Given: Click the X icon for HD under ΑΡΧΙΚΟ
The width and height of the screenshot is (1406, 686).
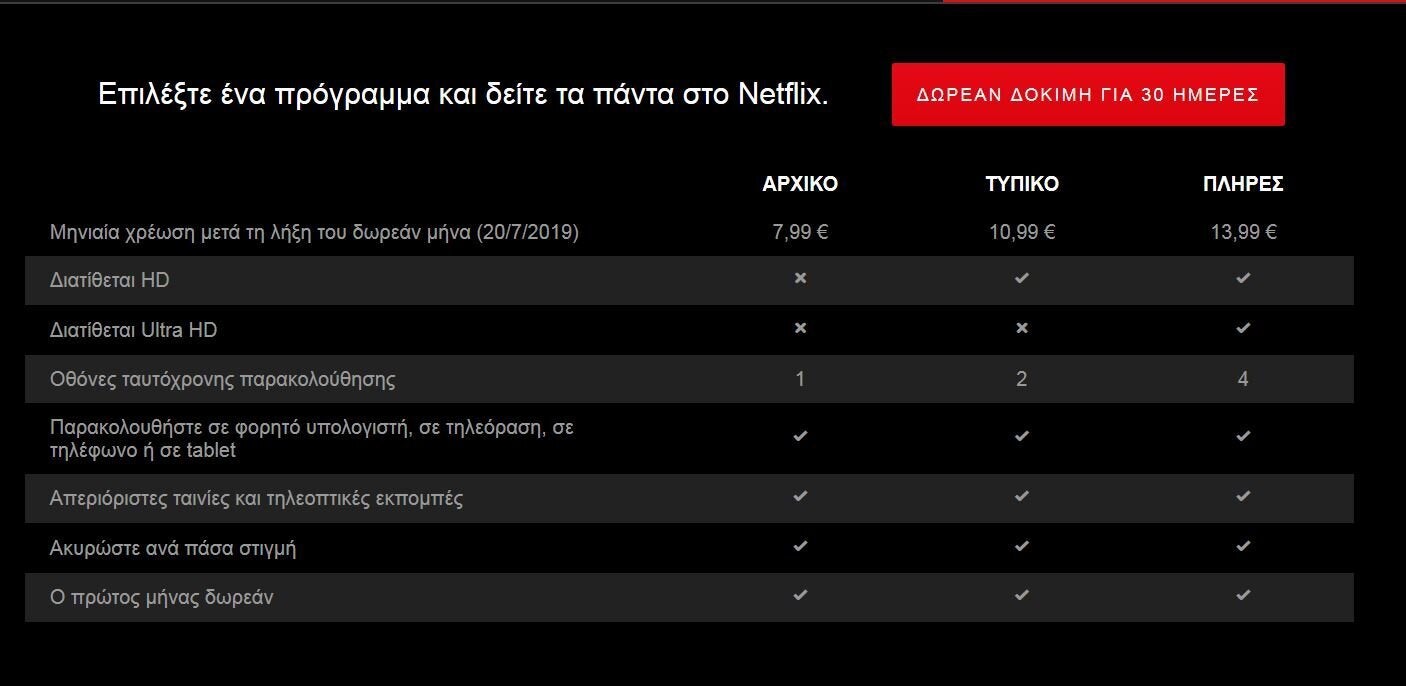Looking at the screenshot, I should click(x=800, y=279).
